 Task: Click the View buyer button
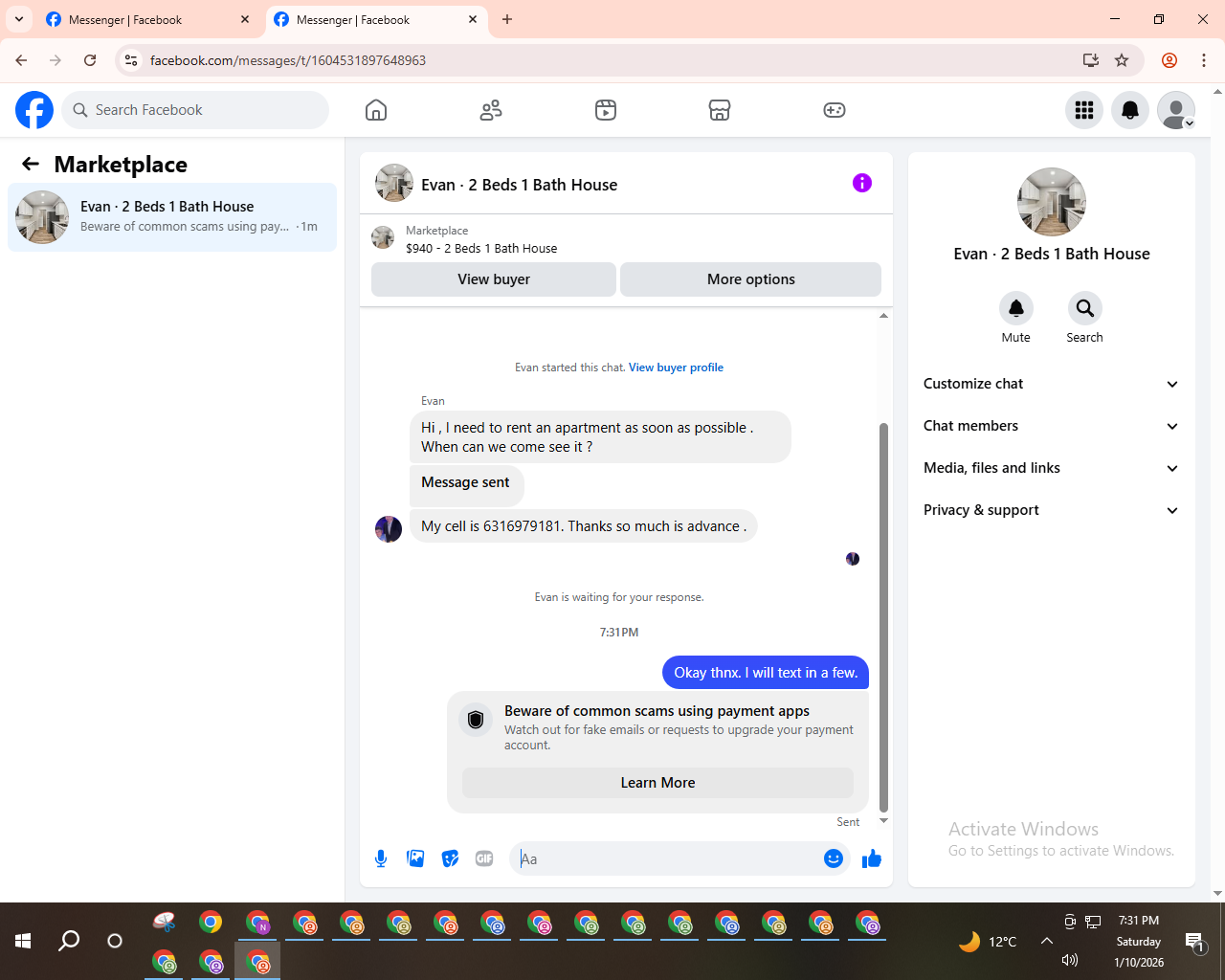[x=494, y=279]
